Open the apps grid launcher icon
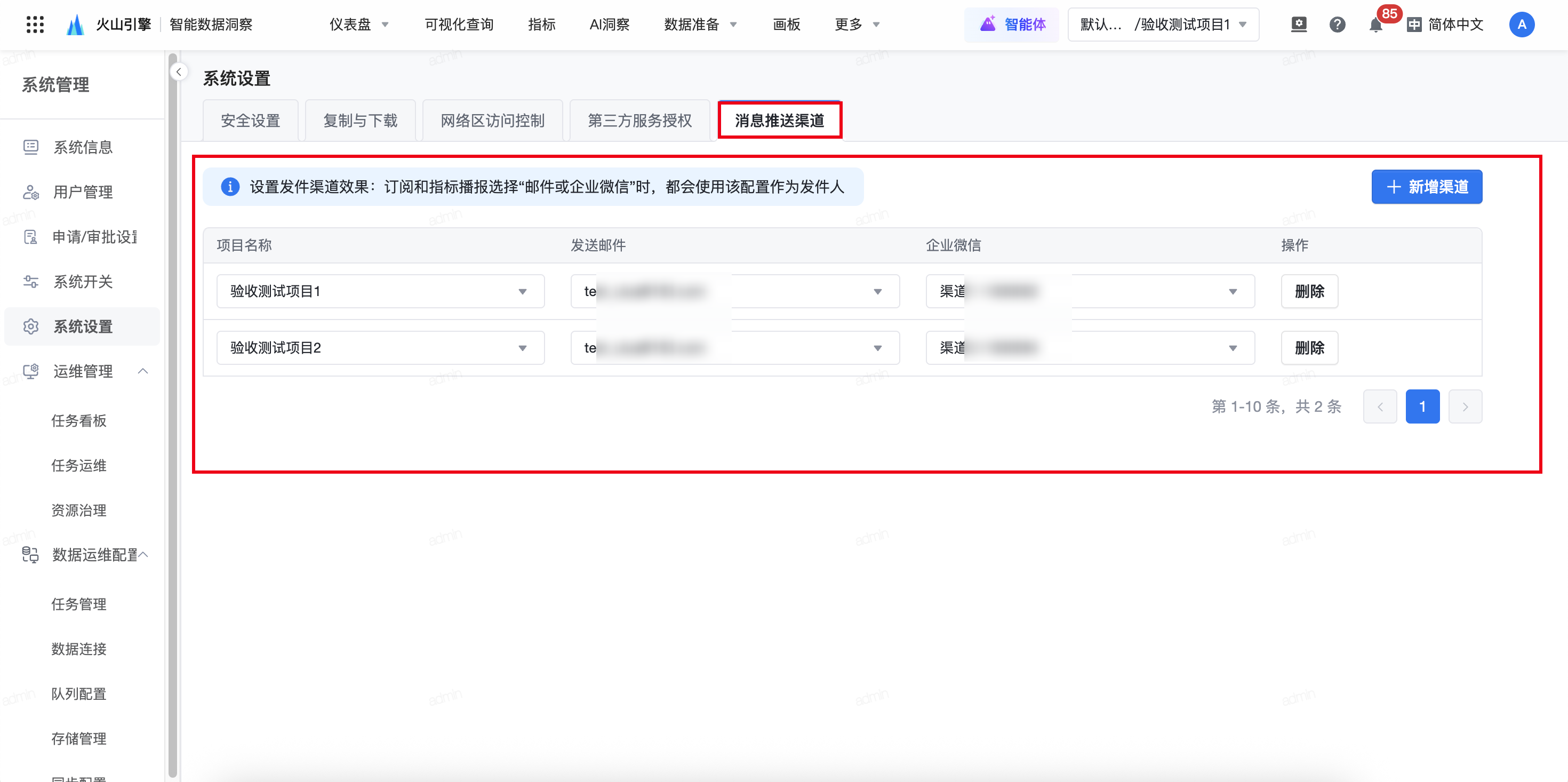Viewport: 1568px width, 782px height. pyautogui.click(x=35, y=25)
